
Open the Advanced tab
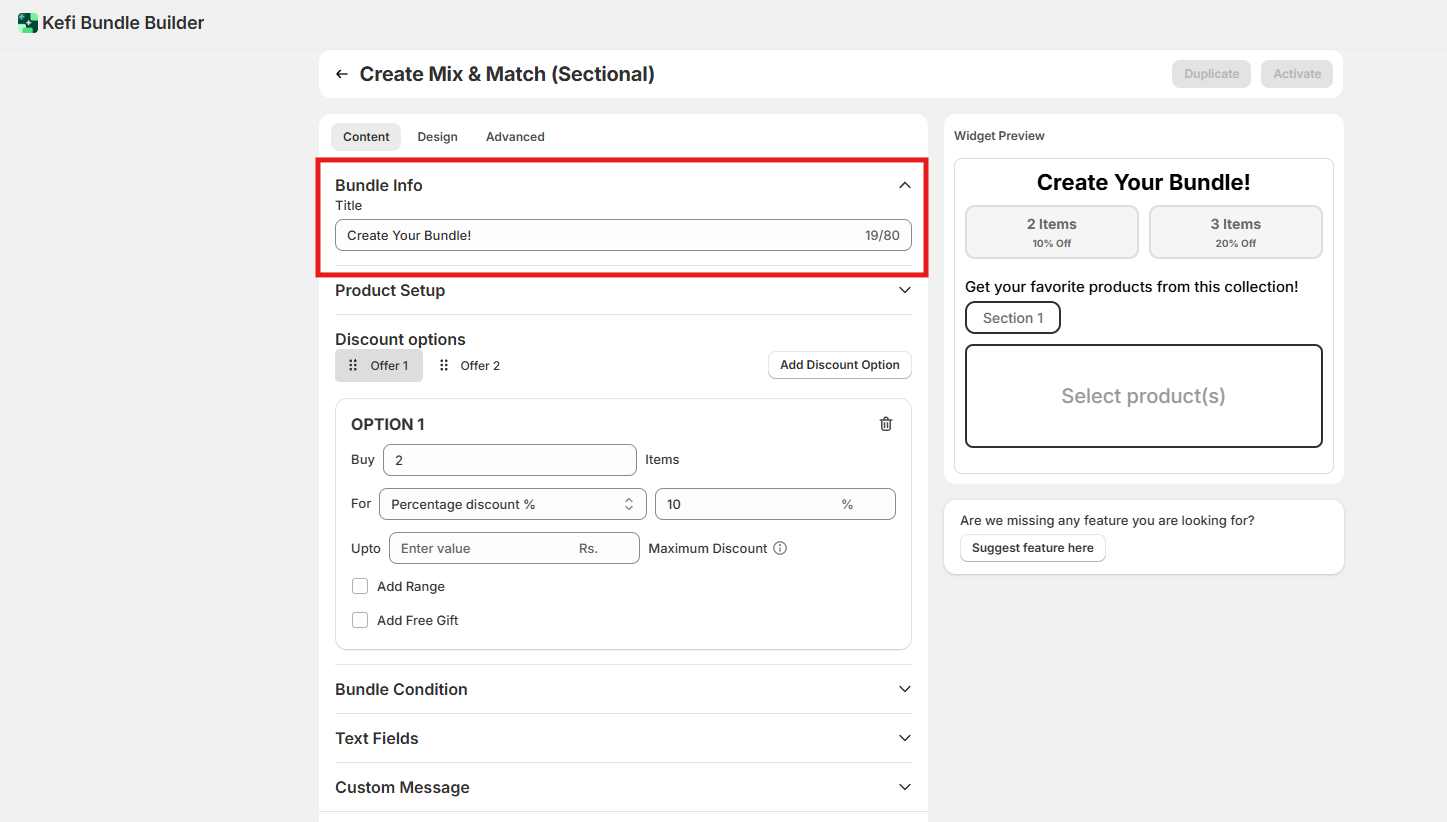[515, 137]
